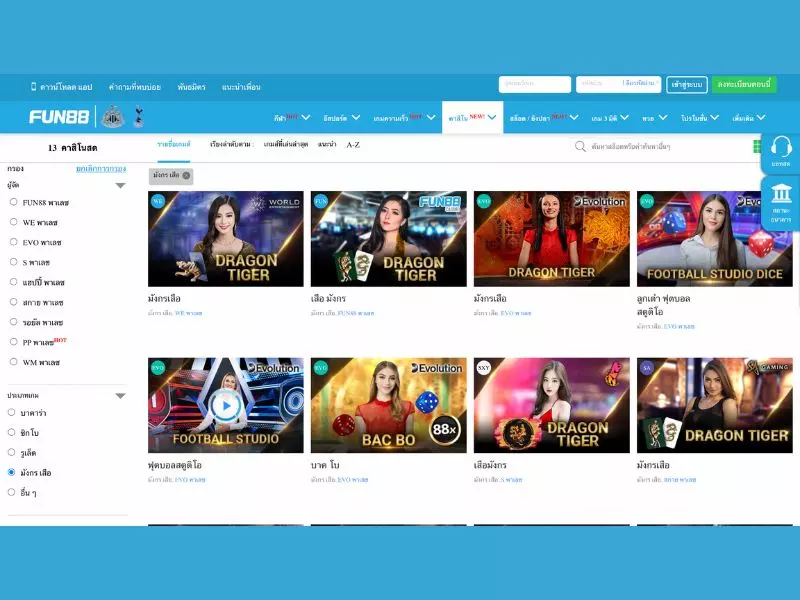Image resolution: width=800 pixels, height=600 pixels.
Task: Open frequently asked questions link
Action: coord(135,87)
